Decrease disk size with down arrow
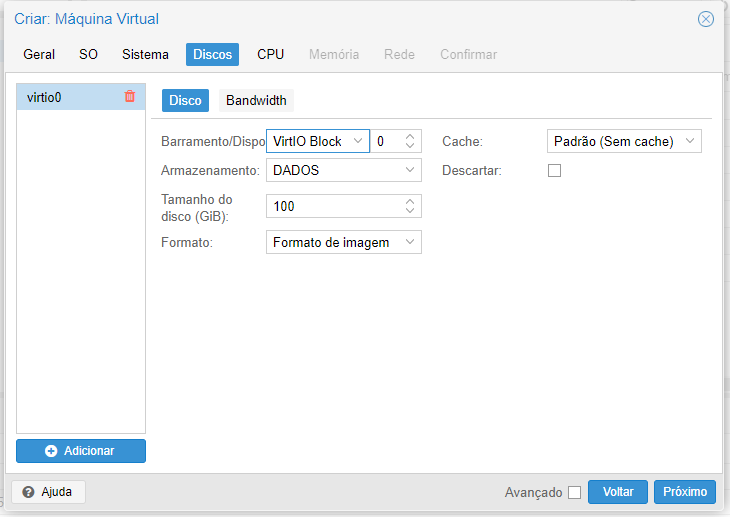The height and width of the screenshot is (517, 730). [x=410, y=211]
